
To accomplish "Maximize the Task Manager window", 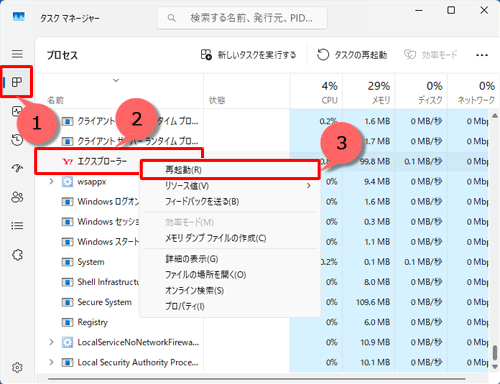I will coord(451,10).
